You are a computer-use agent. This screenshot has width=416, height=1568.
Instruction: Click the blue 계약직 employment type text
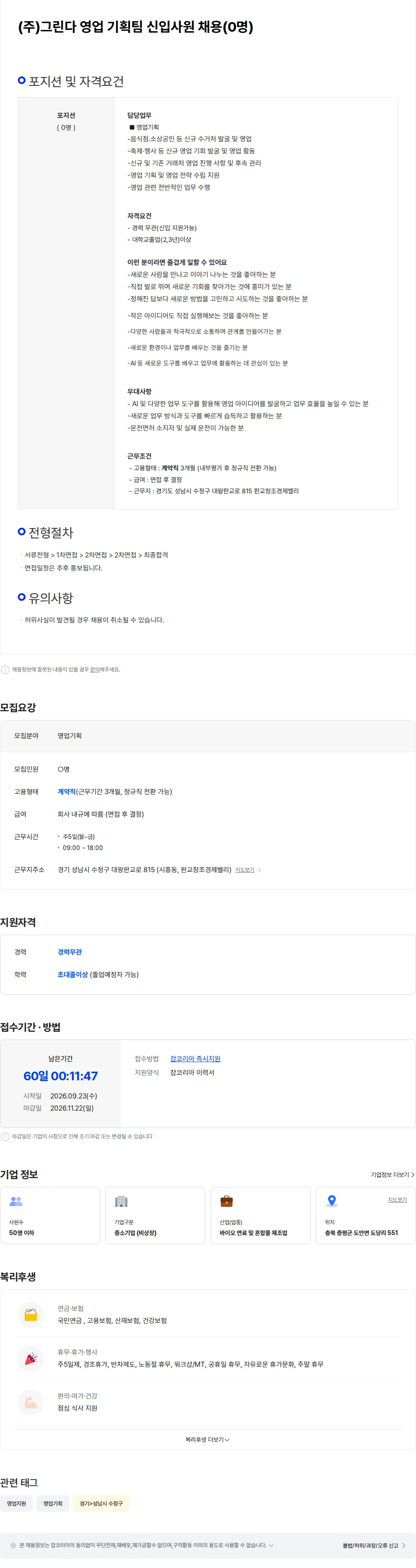pyautogui.click(x=66, y=791)
